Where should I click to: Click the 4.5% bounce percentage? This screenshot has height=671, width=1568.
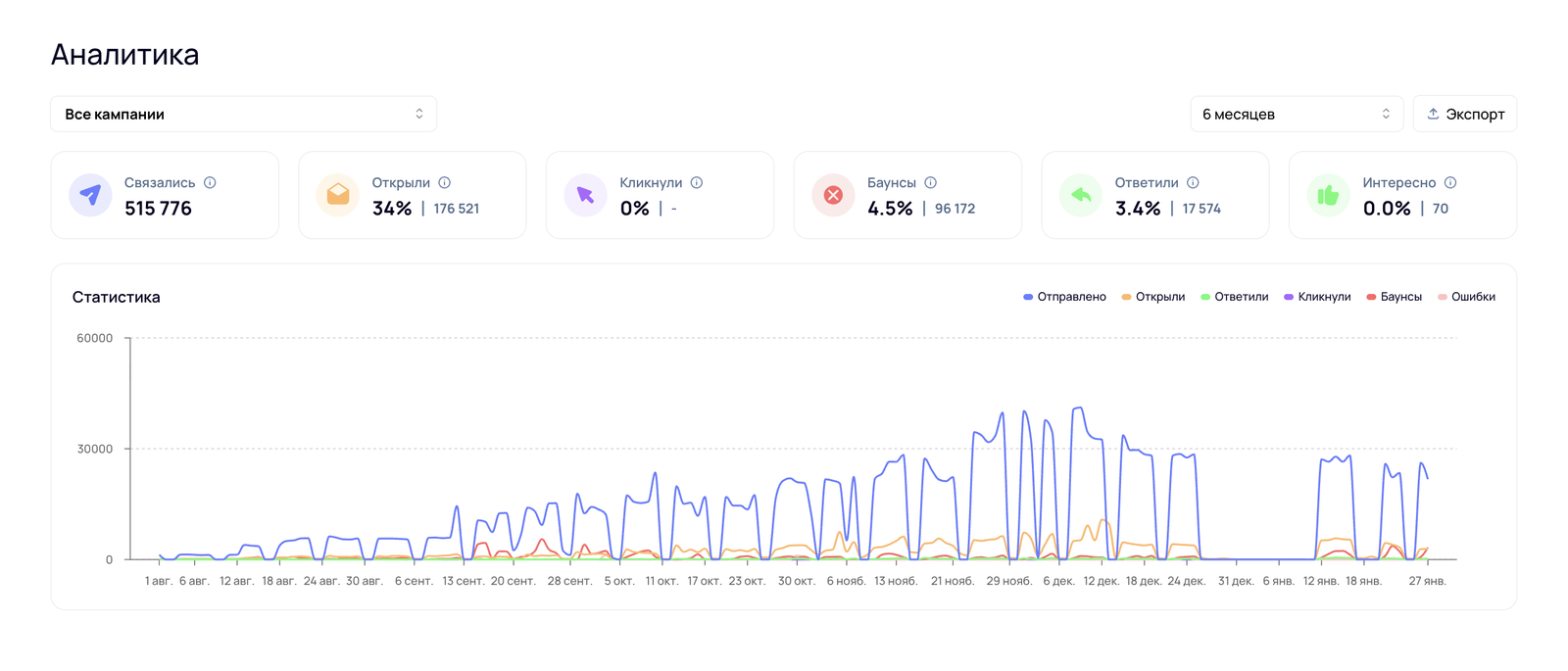[x=890, y=208]
